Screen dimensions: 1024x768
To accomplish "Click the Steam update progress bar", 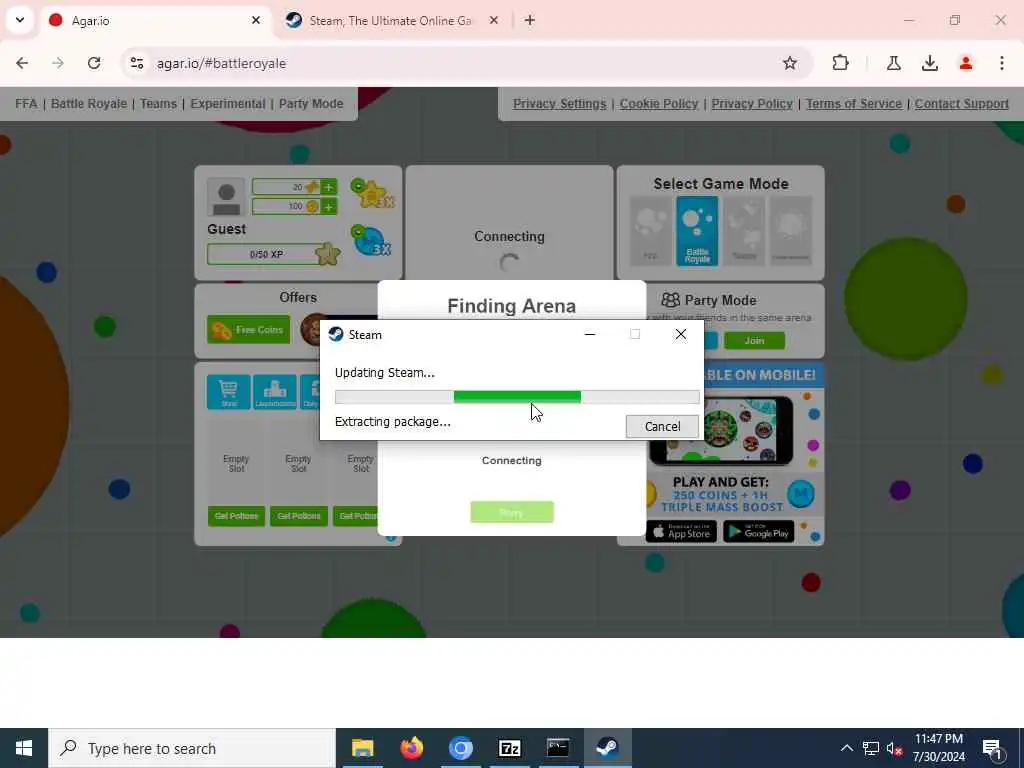I will point(517,396).
